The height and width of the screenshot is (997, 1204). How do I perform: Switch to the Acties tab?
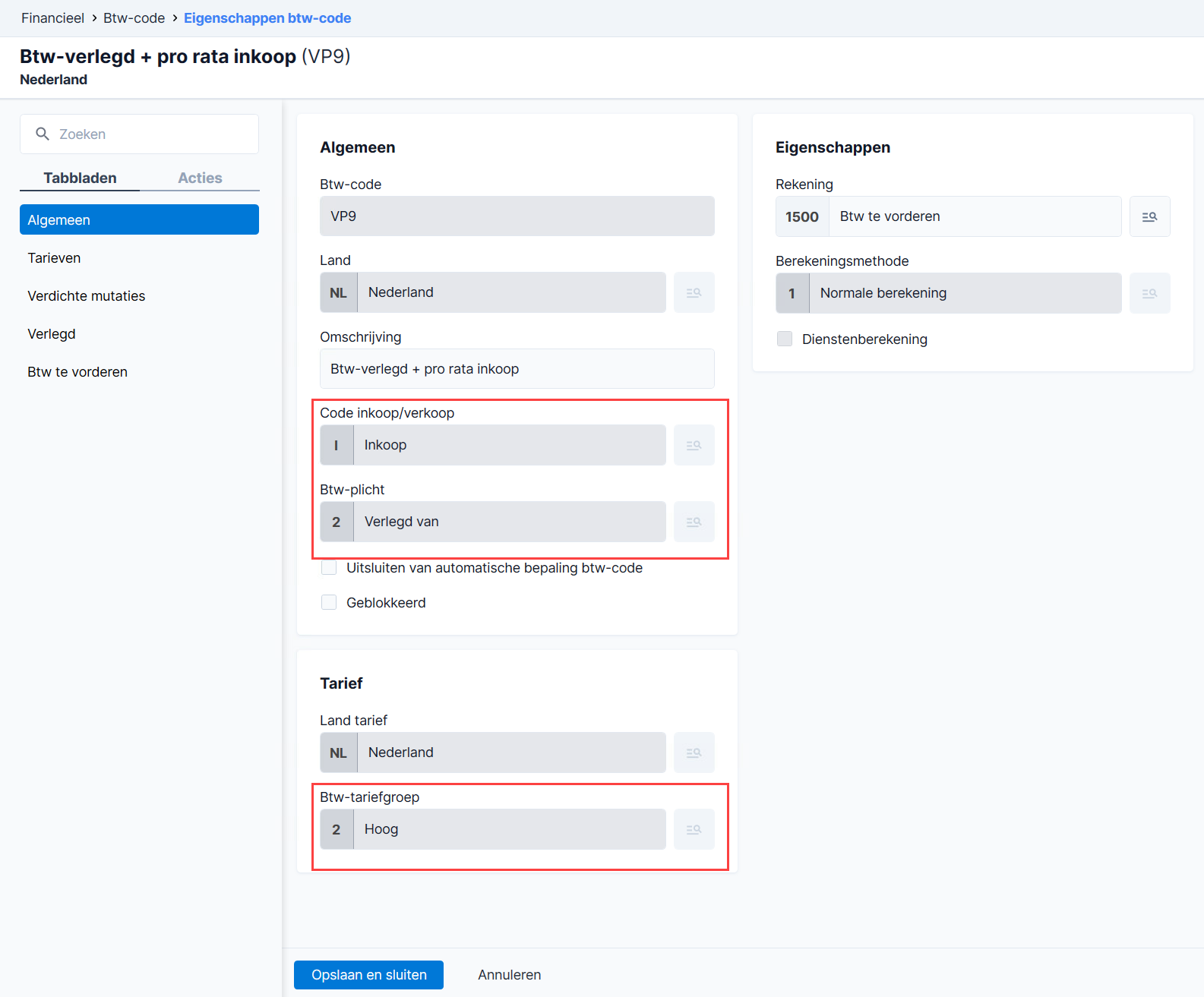click(x=200, y=178)
